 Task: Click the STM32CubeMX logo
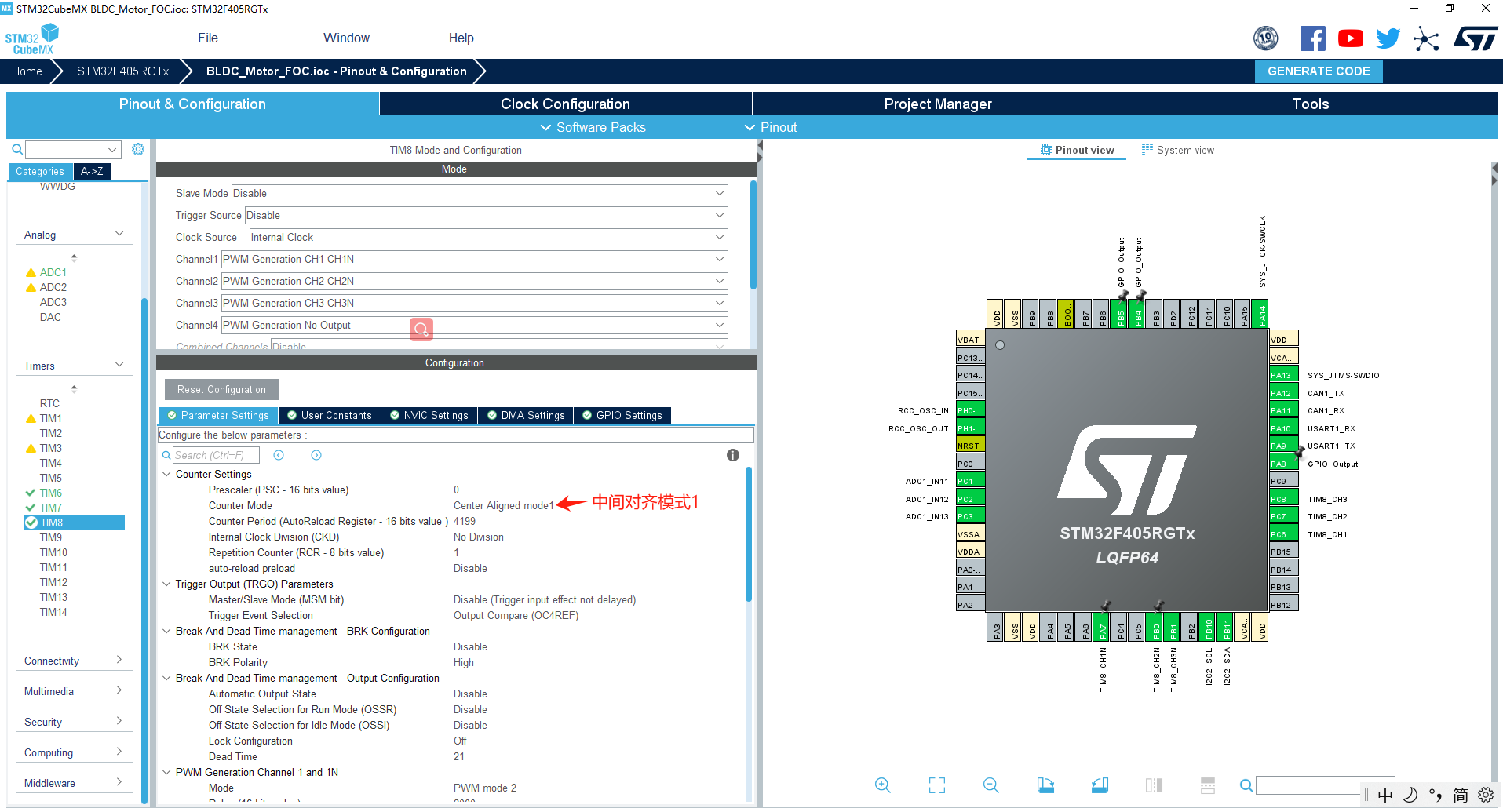coord(32,39)
